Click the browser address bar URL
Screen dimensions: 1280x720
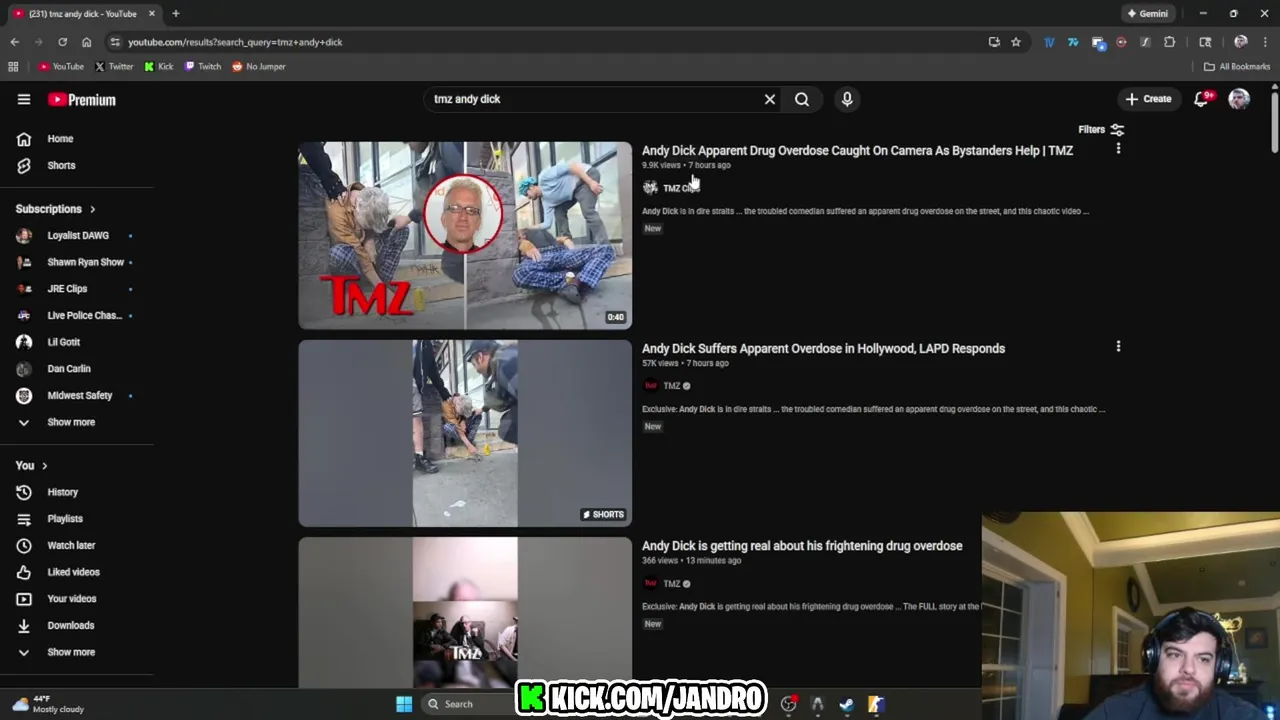pos(235,42)
